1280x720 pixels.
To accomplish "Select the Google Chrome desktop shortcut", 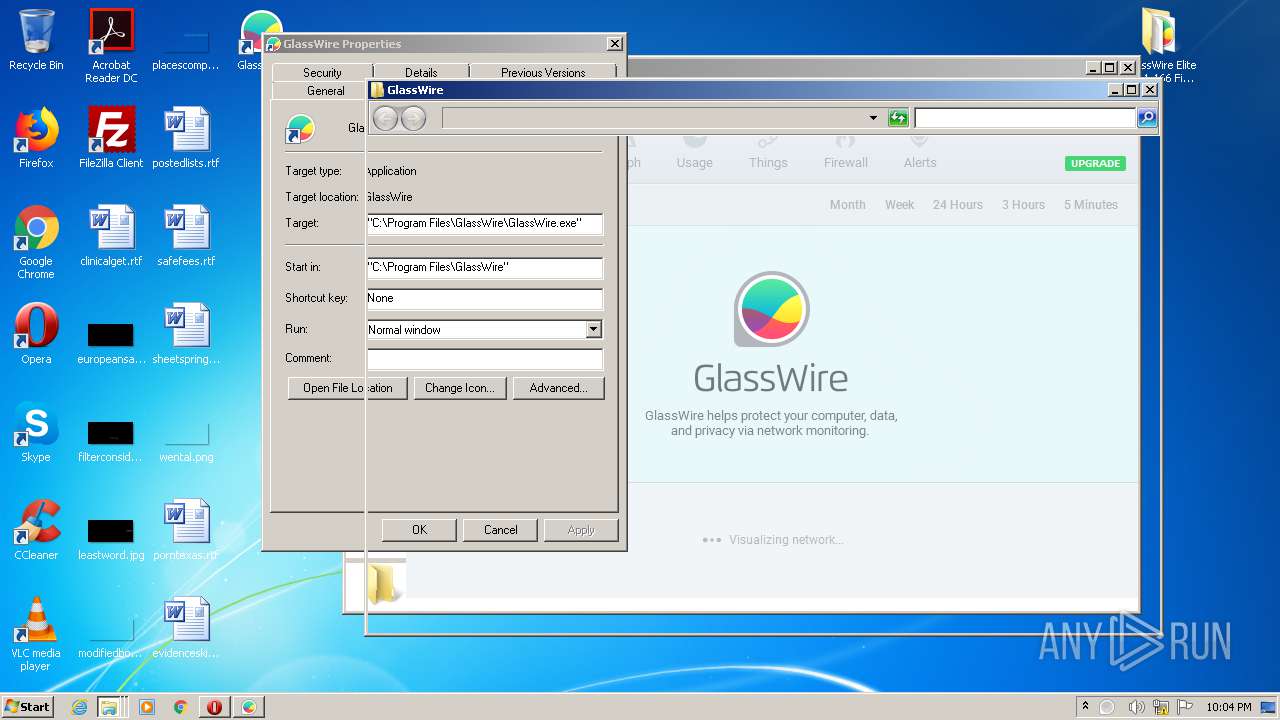I will pyautogui.click(x=36, y=242).
